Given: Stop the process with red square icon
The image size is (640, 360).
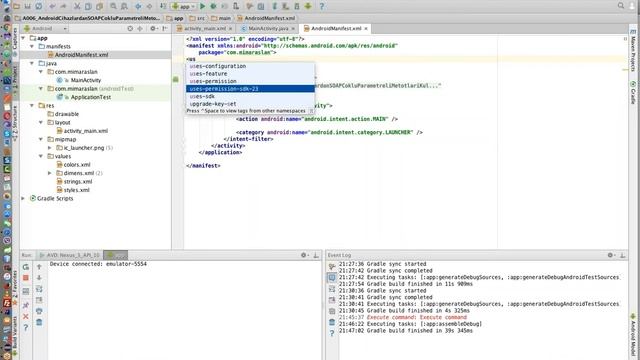Looking at the screenshot, I should click(26, 278).
